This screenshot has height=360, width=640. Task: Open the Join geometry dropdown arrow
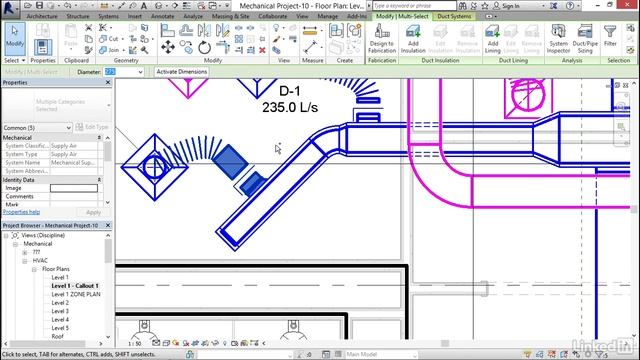coord(123,50)
